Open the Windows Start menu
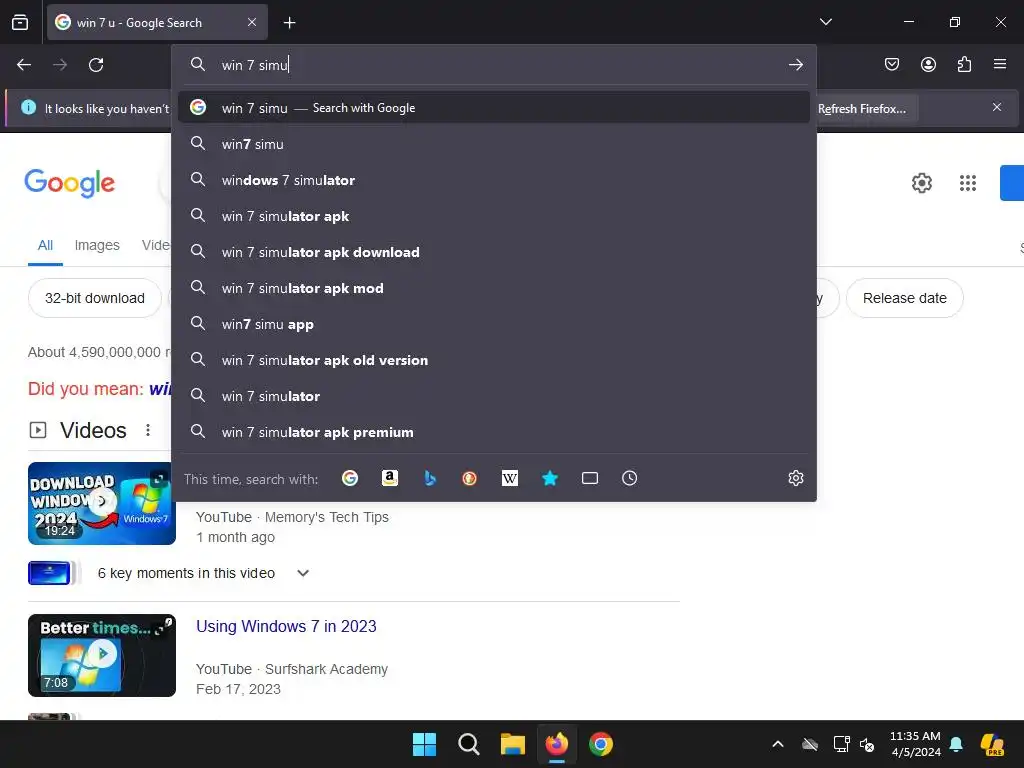The height and width of the screenshot is (768, 1024). point(424,744)
